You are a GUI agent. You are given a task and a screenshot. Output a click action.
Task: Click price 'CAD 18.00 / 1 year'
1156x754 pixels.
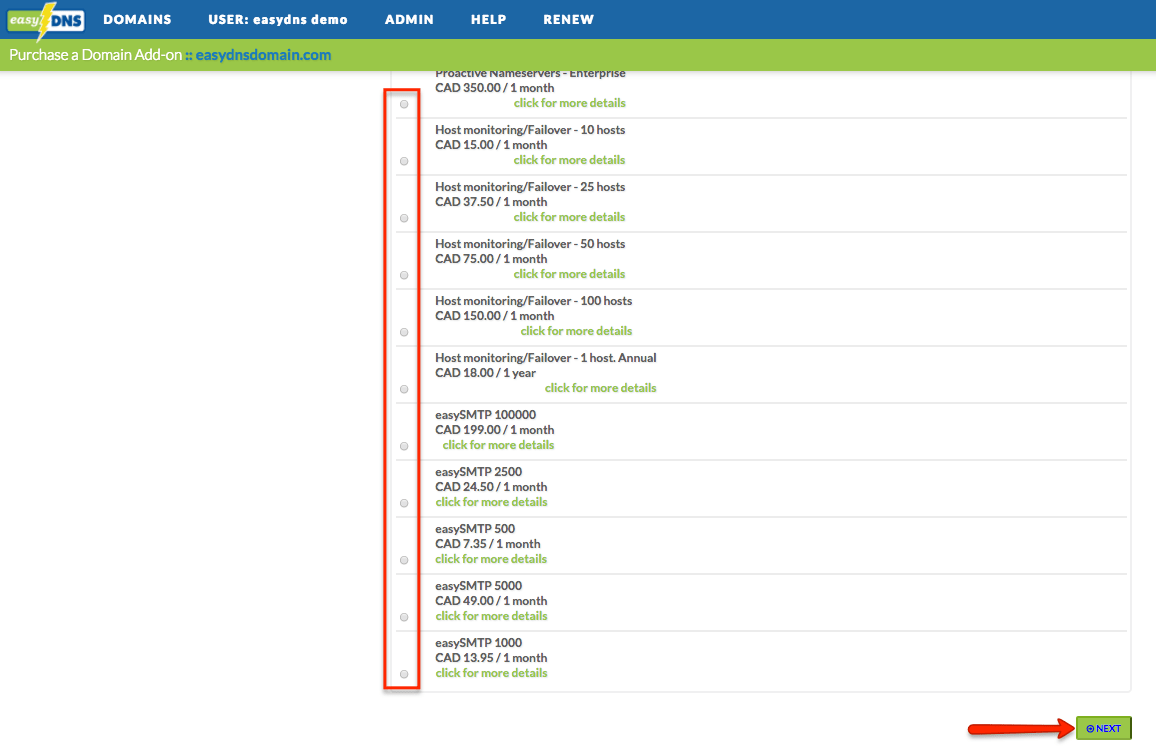485,373
